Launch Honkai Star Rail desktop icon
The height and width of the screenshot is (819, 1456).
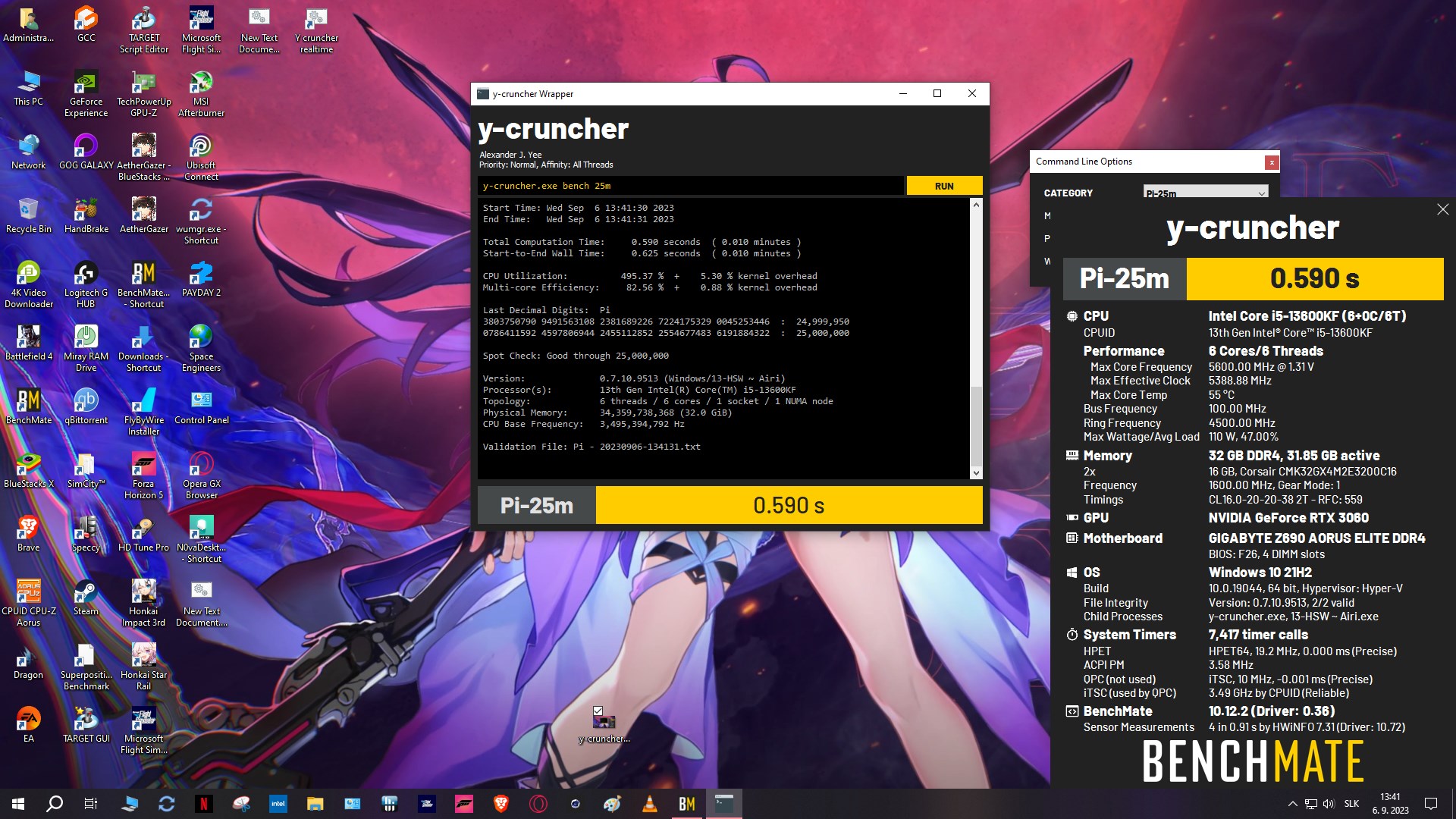[x=144, y=667]
